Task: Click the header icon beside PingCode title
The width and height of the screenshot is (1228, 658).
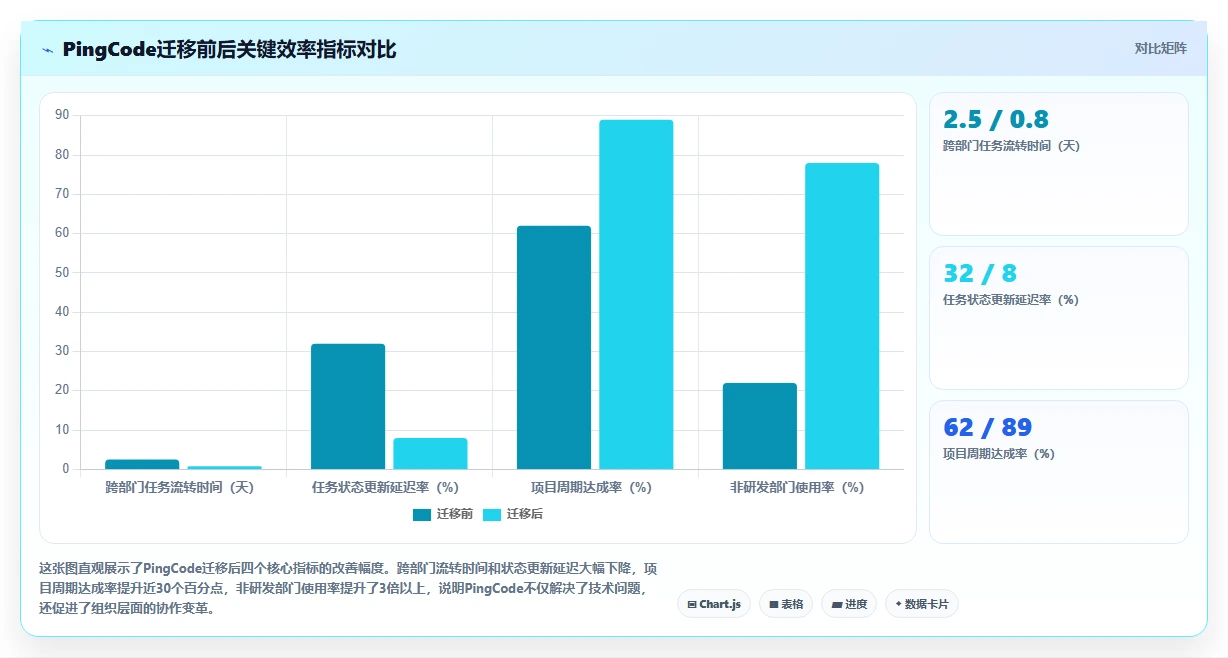Action: click(47, 50)
